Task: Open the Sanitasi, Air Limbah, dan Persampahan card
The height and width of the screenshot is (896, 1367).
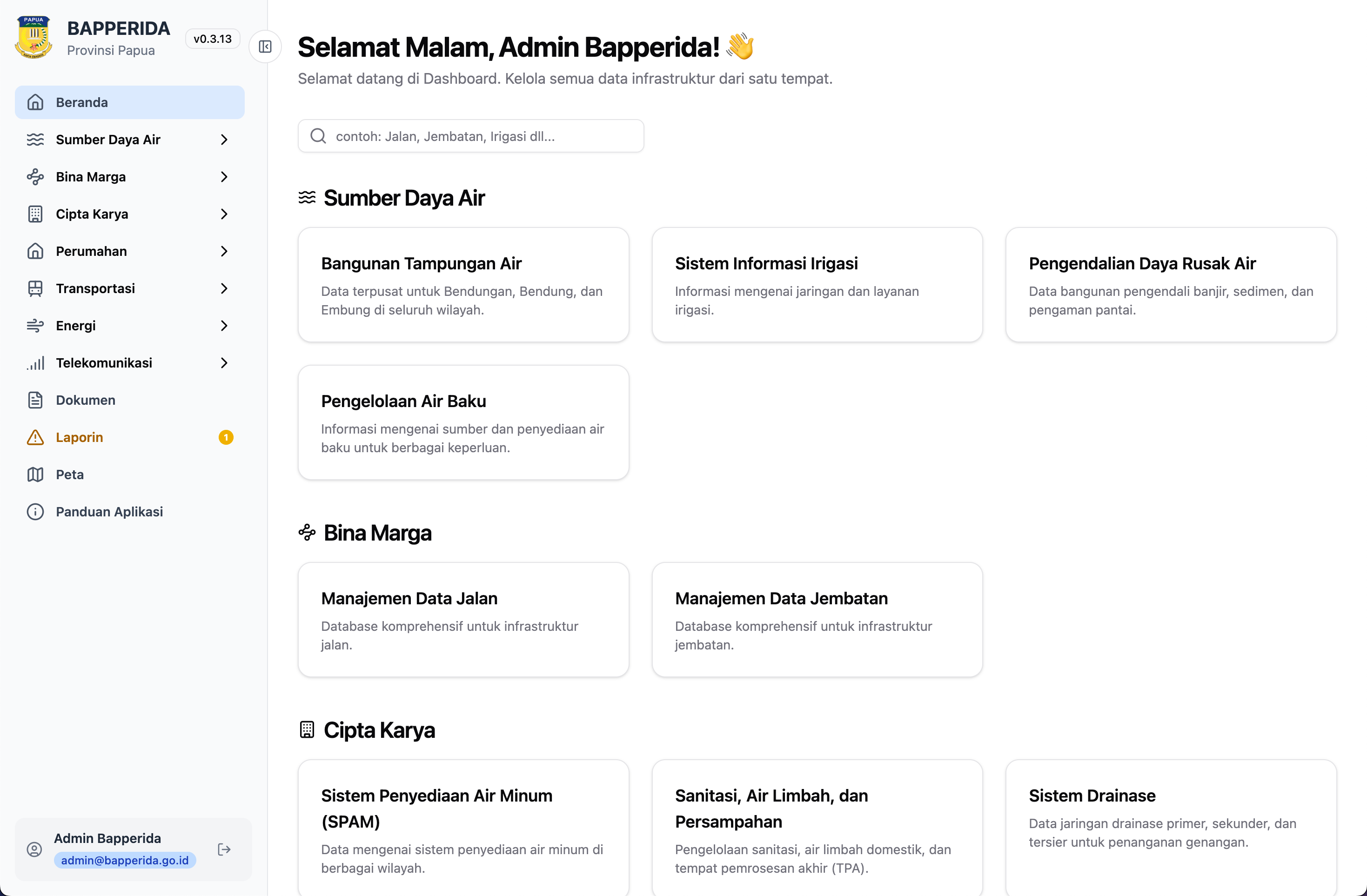Action: click(818, 828)
